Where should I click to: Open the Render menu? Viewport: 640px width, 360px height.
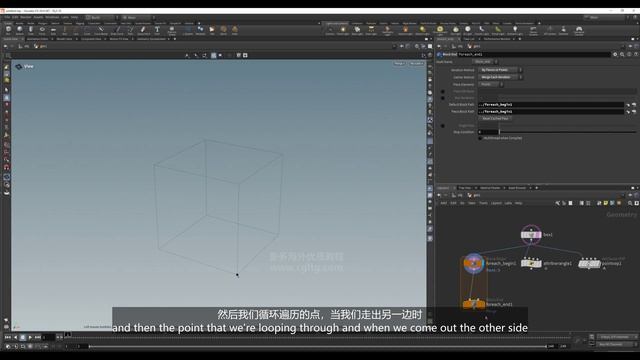(x=26, y=18)
